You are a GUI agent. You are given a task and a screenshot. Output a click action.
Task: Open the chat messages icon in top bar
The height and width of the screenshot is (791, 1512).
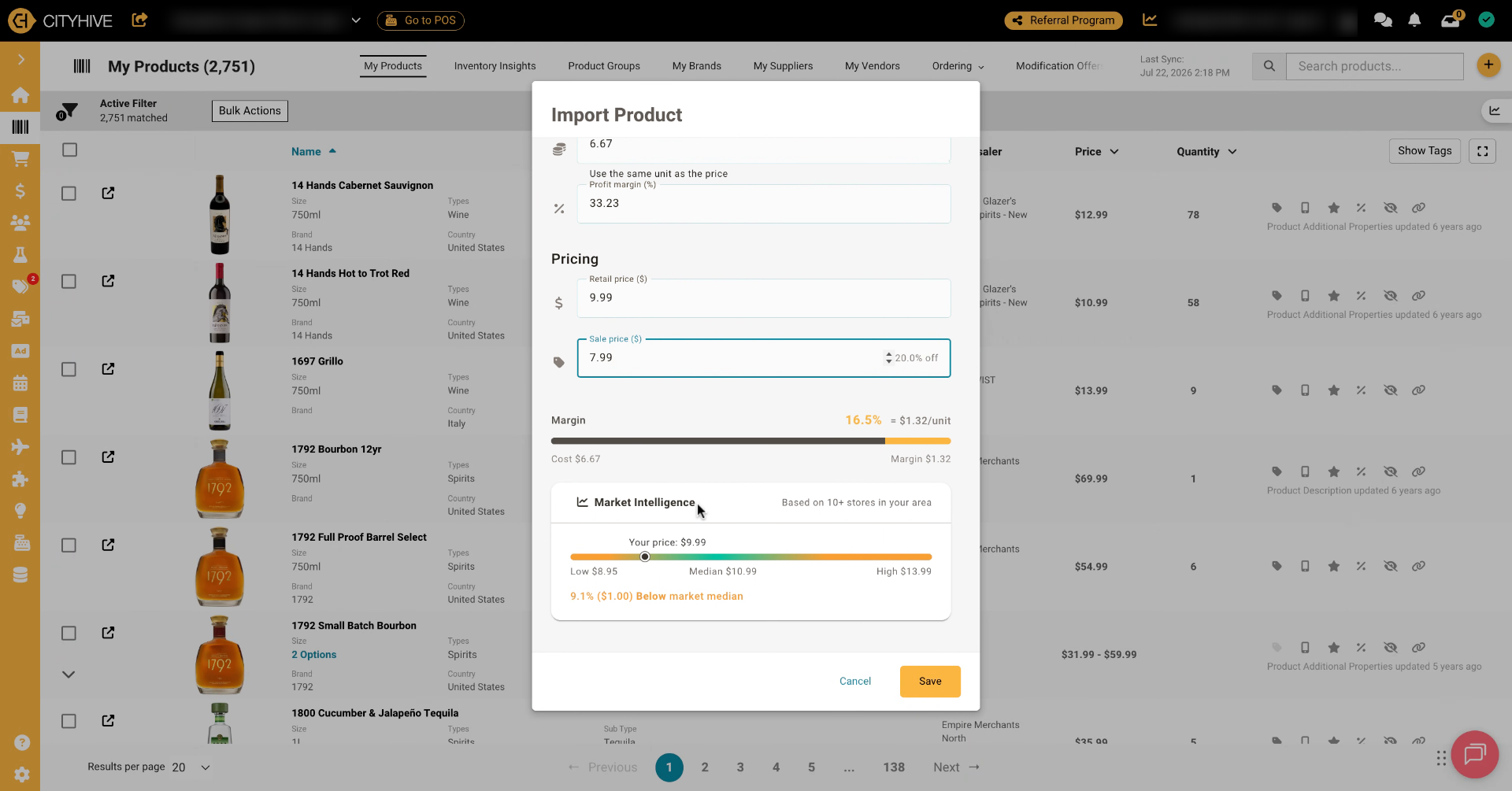pos(1383,20)
